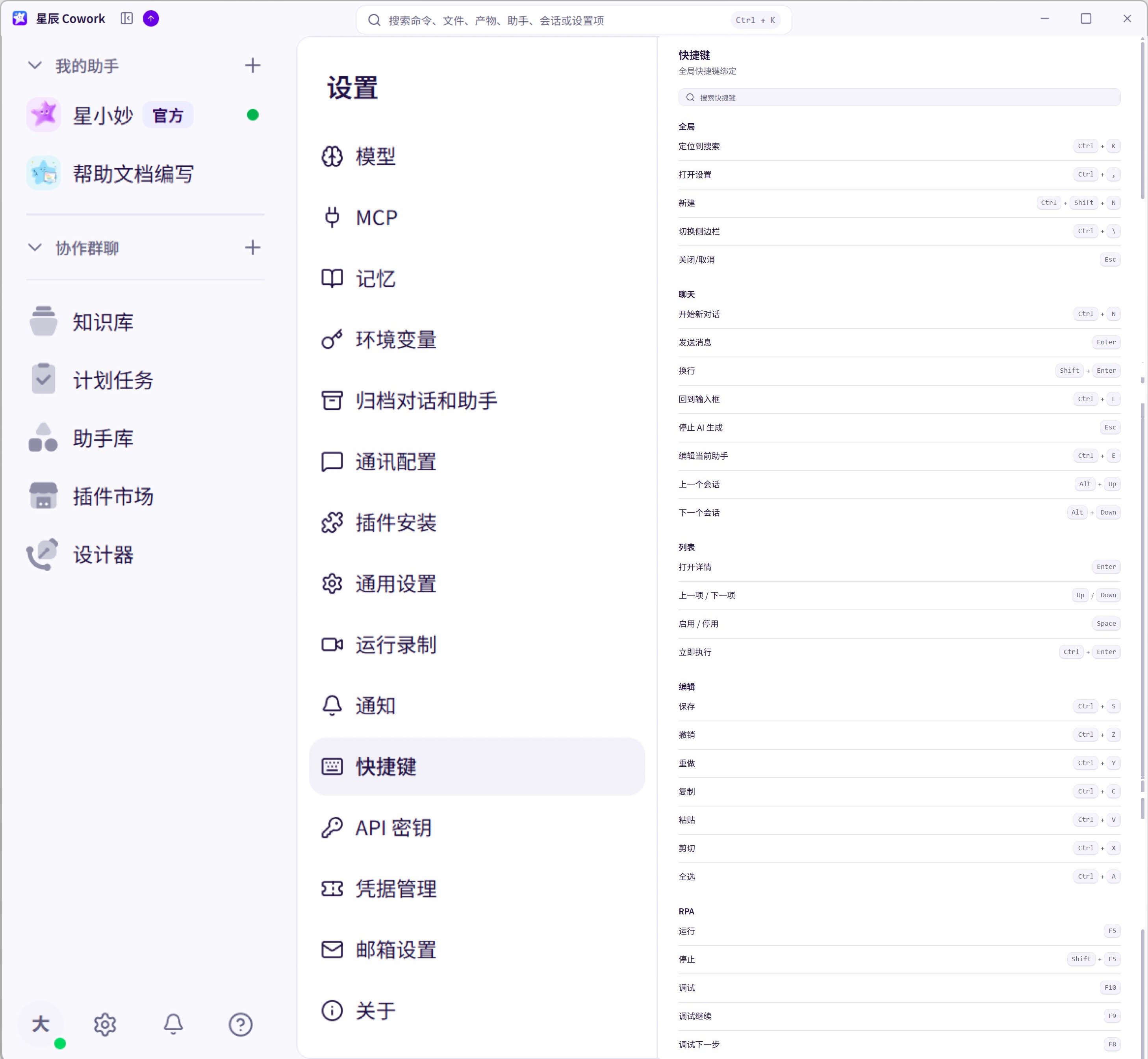Open the 模型 settings tab label
The width and height of the screenshot is (1148, 1059).
pos(376,156)
